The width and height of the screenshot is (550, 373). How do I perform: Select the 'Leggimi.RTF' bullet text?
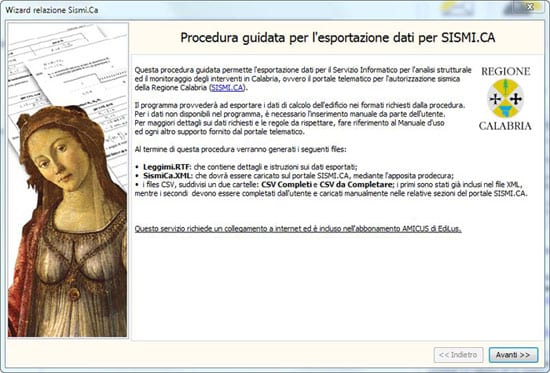tap(166, 167)
